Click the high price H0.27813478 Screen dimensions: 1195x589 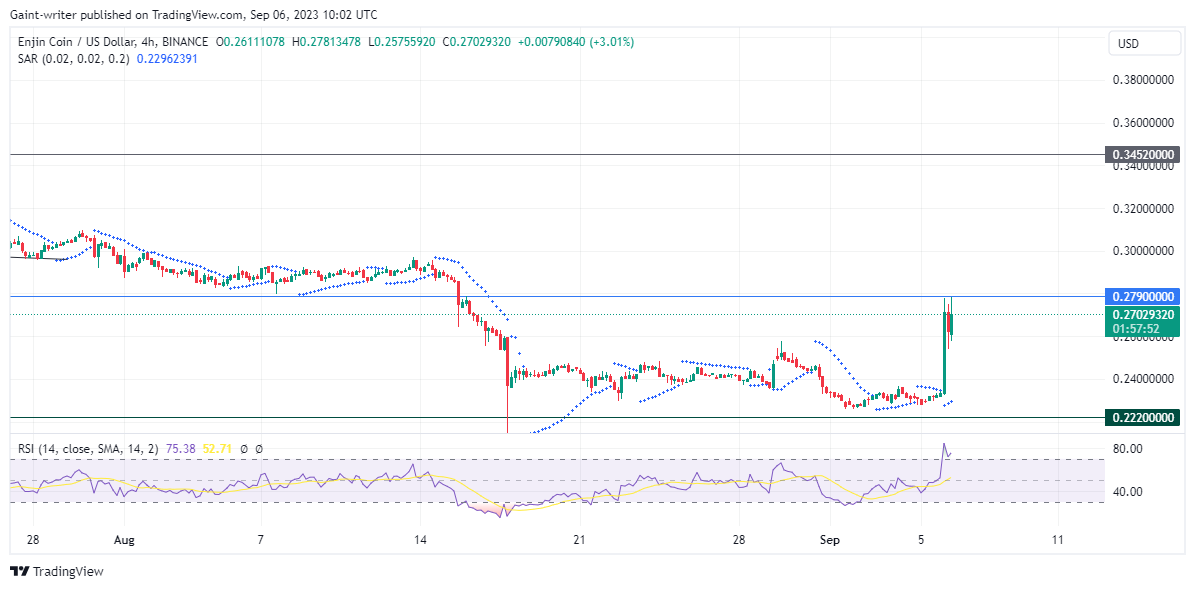point(327,43)
